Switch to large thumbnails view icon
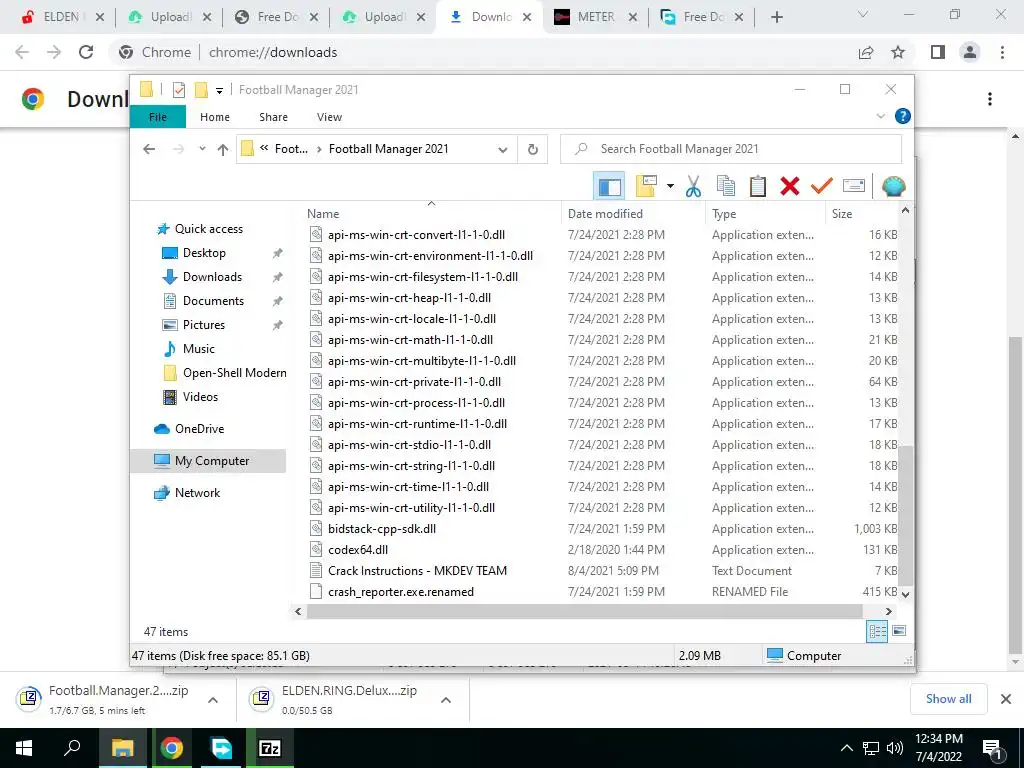 point(899,631)
